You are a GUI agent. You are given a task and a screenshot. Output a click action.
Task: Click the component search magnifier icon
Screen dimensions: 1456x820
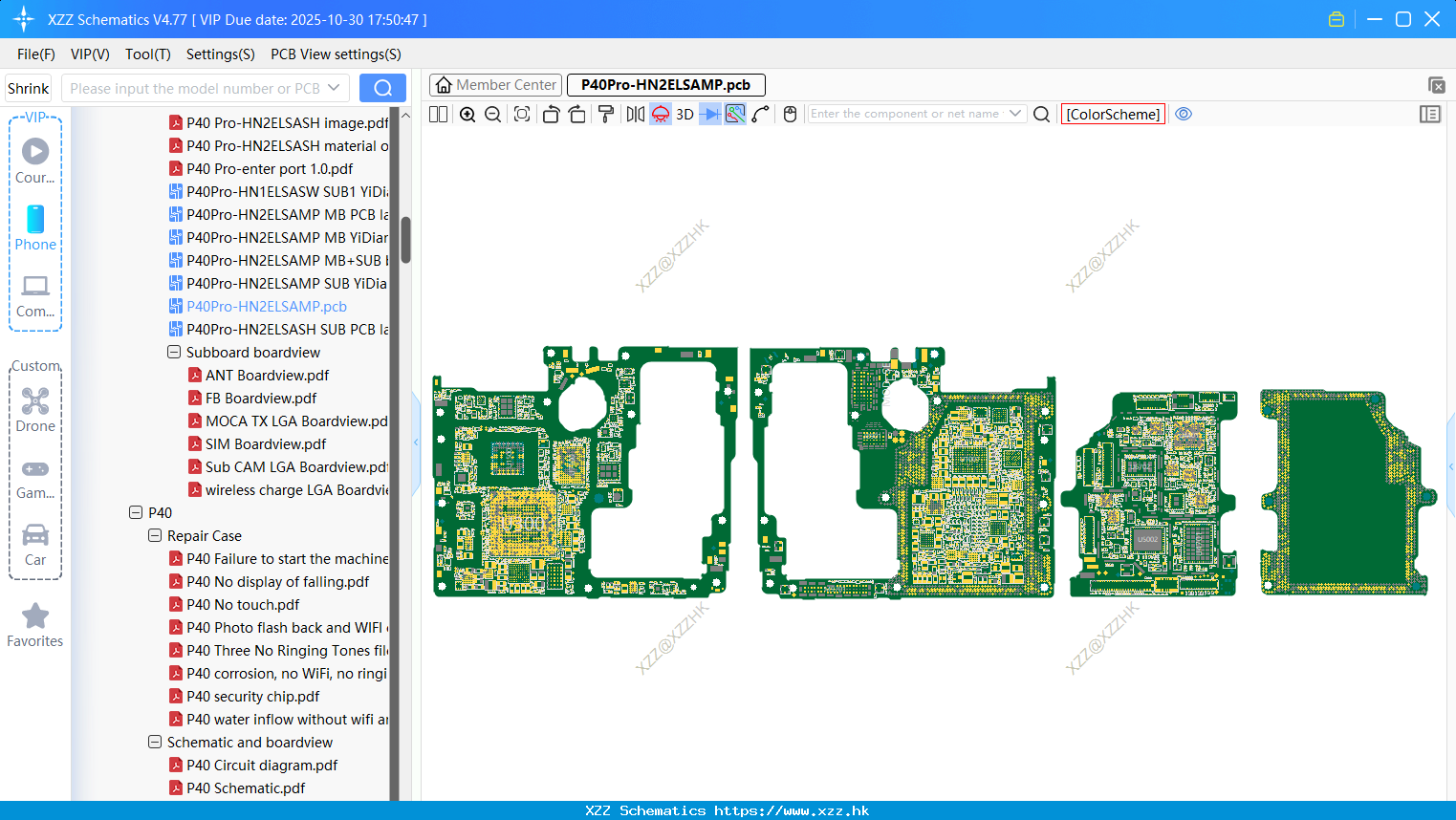pyautogui.click(x=1042, y=114)
